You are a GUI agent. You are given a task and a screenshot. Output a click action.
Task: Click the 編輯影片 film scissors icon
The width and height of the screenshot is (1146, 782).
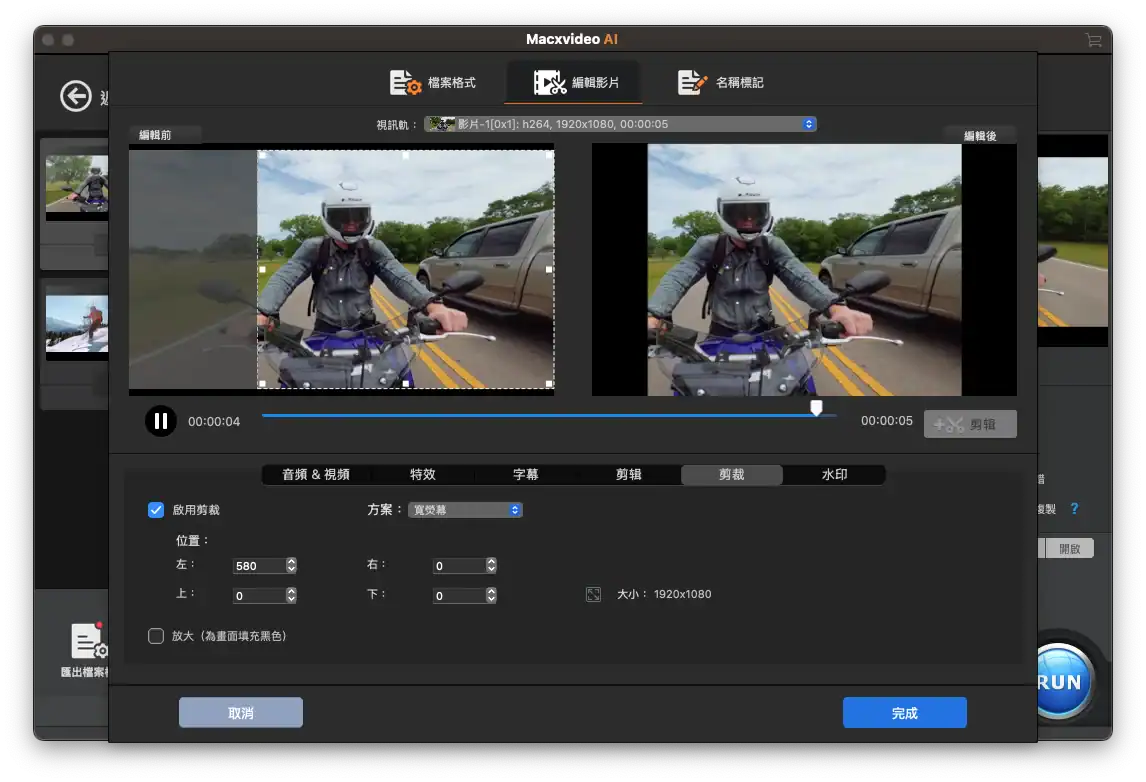pos(550,83)
